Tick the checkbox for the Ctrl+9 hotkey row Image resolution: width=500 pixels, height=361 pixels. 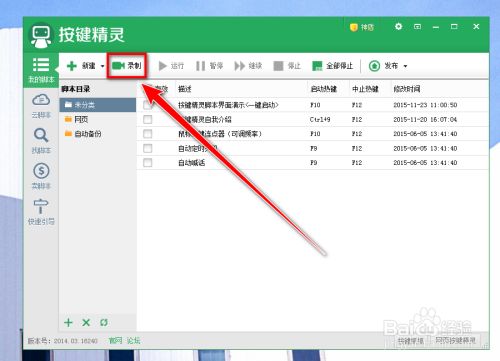pyautogui.click(x=147, y=119)
